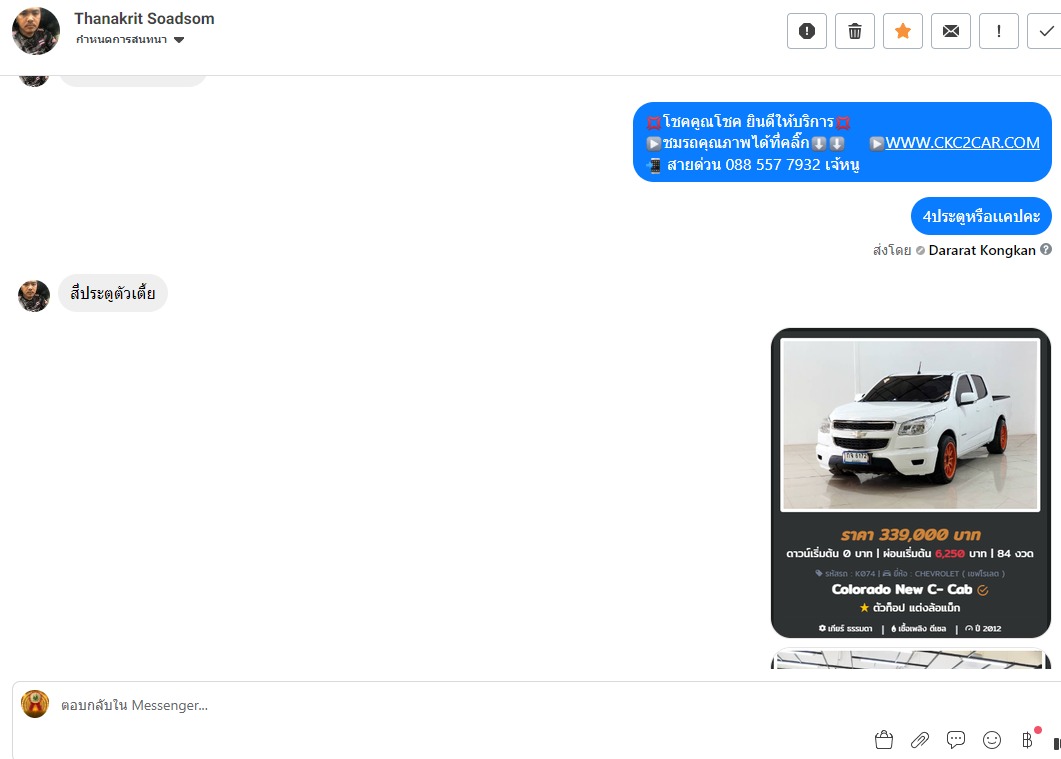Click the spam report icon in header
1061x759 pixels.
[807, 31]
